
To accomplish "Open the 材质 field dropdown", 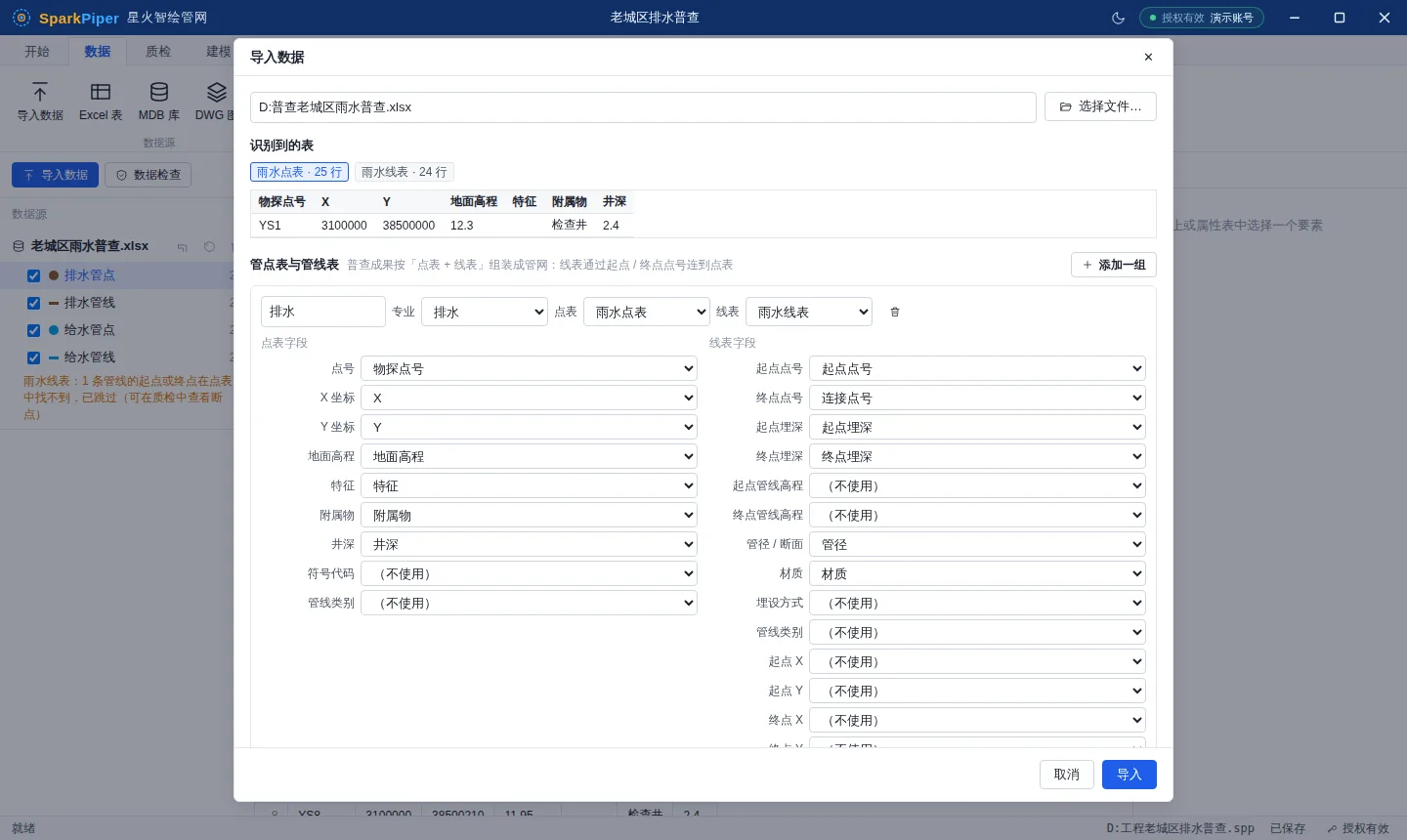I will 977,573.
